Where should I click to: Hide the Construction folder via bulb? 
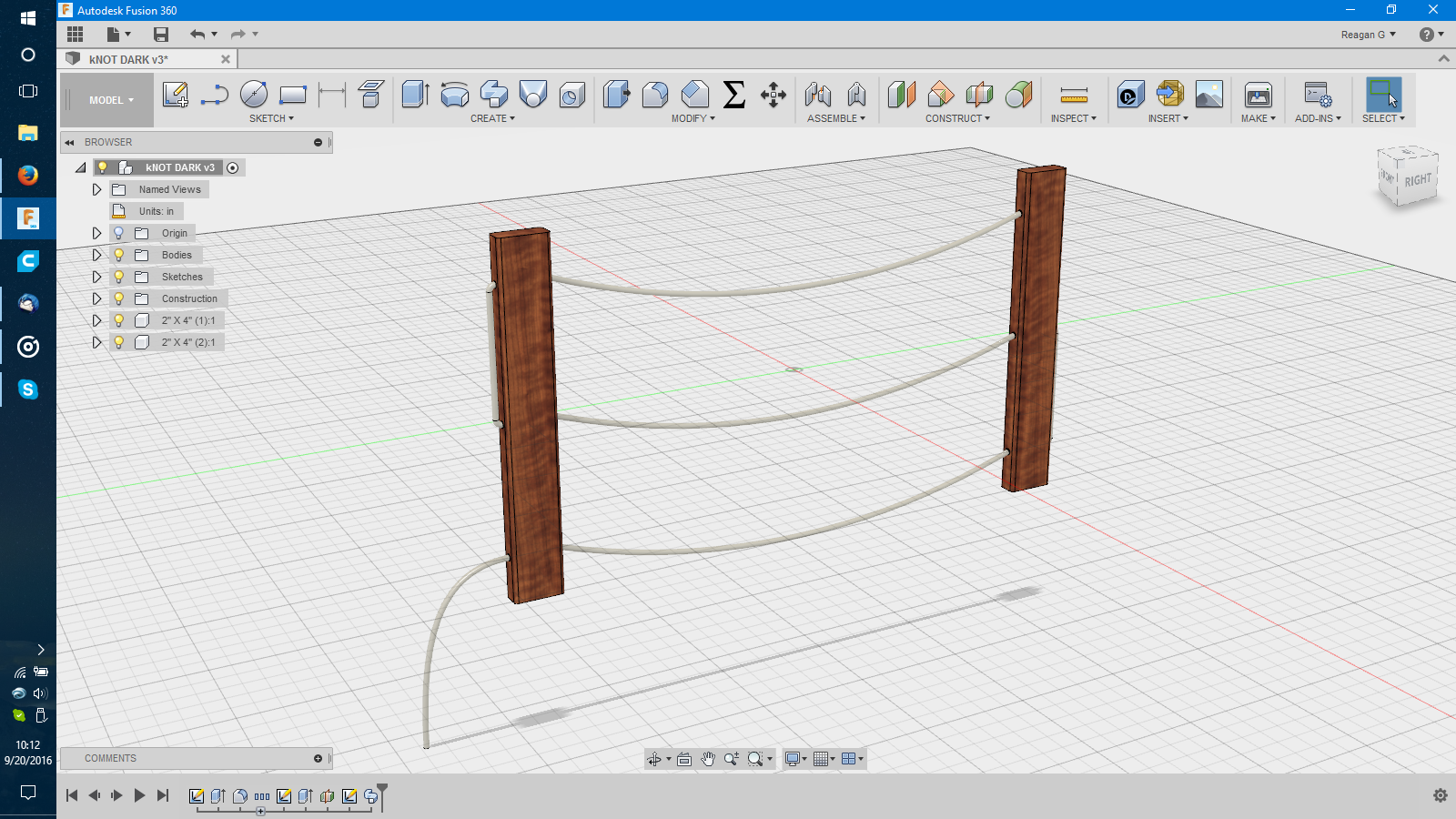point(118,298)
